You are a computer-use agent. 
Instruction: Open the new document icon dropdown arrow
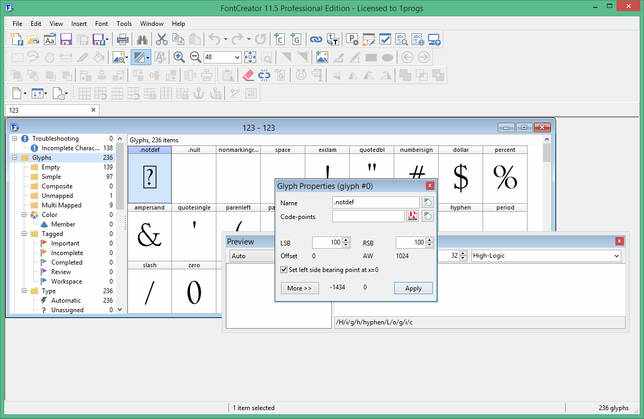25,94
